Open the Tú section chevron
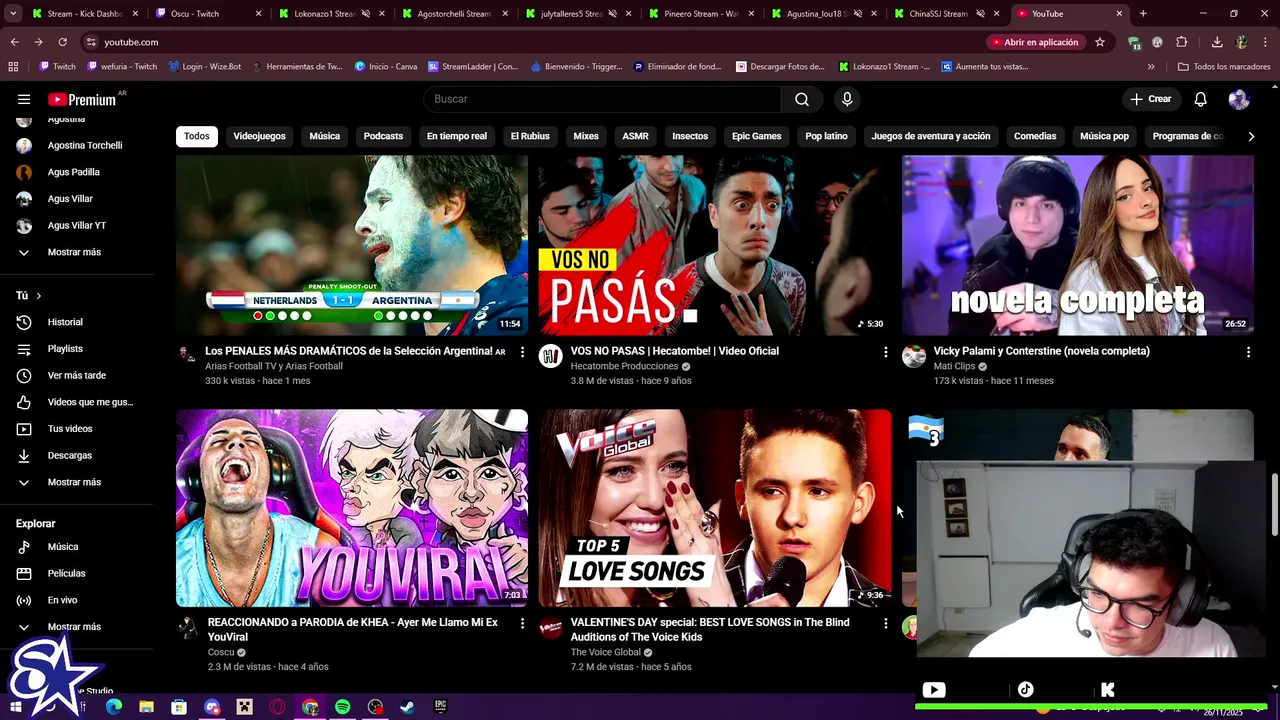 pyautogui.click(x=39, y=296)
